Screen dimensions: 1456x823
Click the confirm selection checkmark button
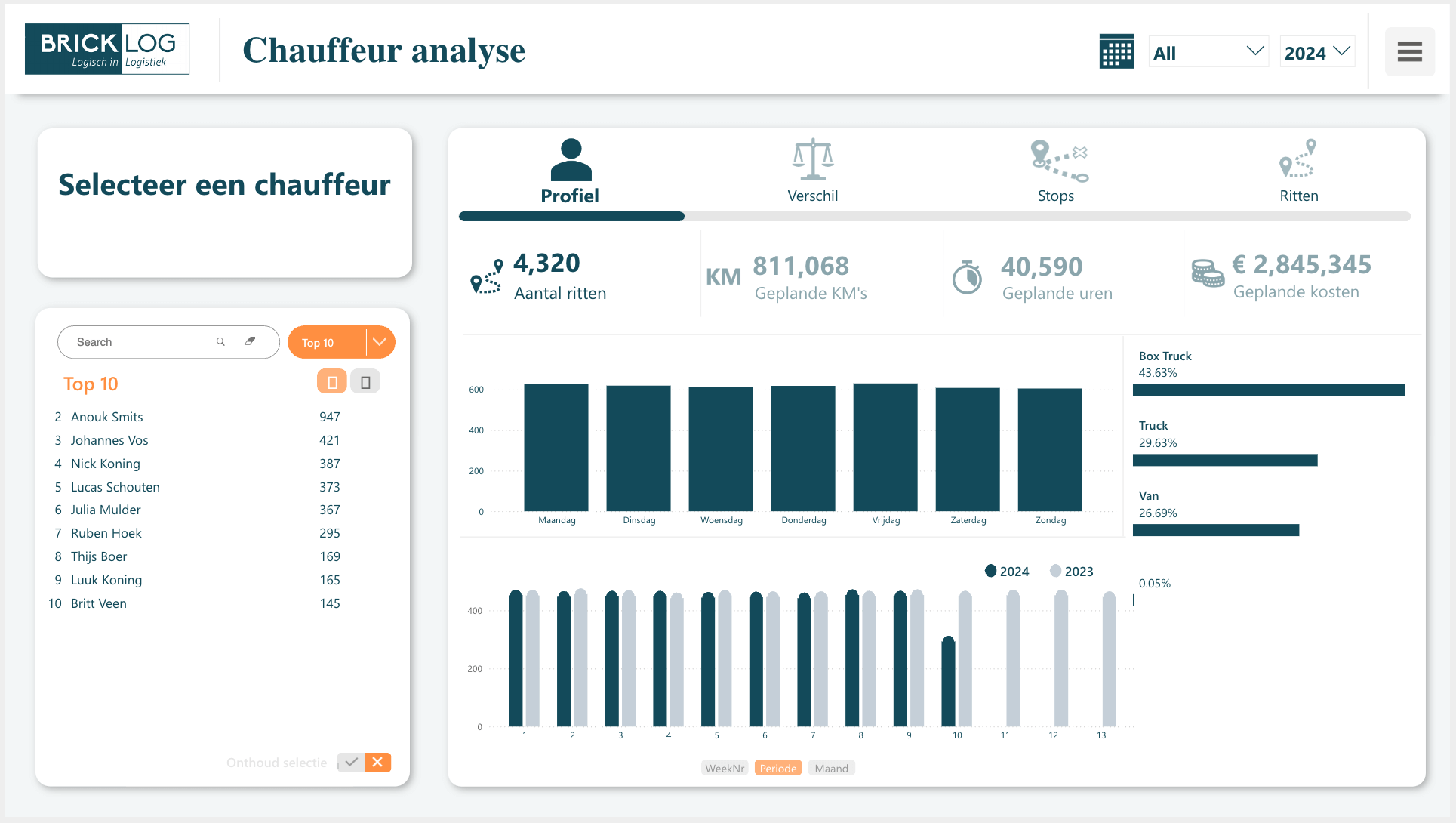click(352, 762)
